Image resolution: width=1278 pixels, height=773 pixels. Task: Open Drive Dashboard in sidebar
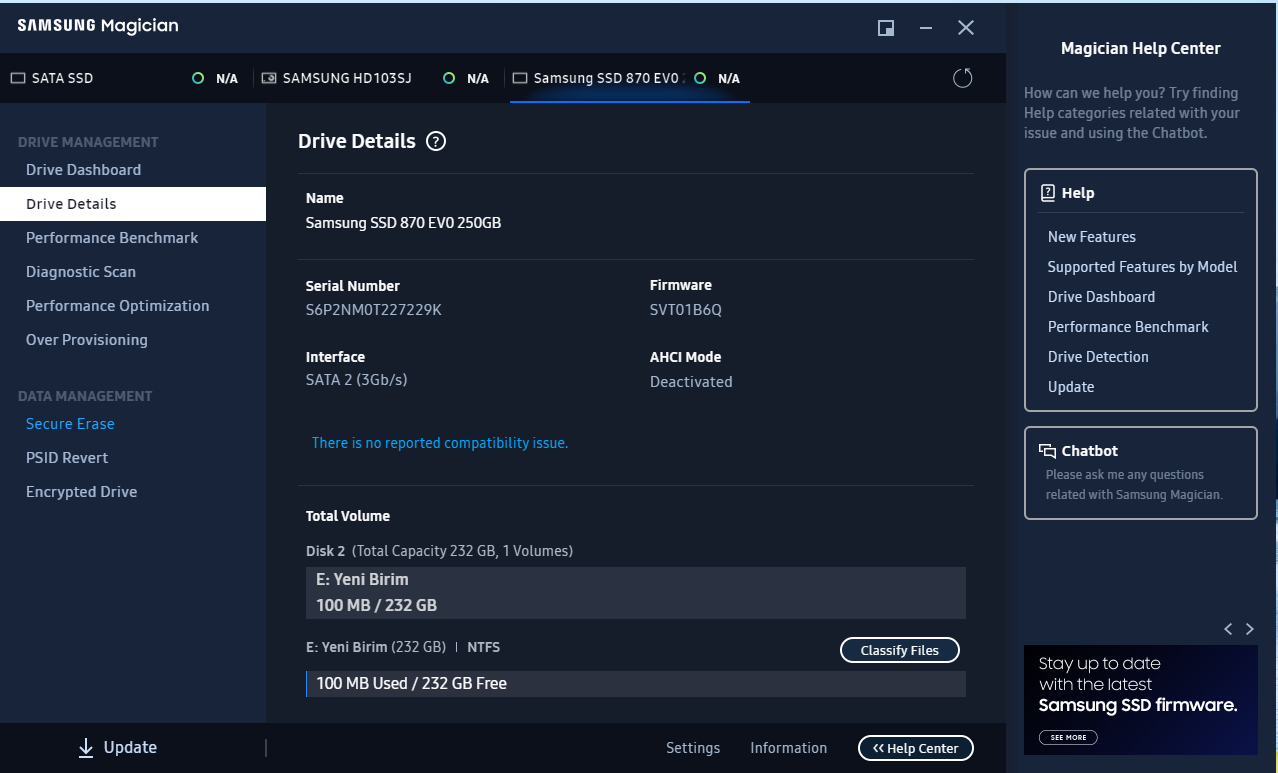pos(83,170)
